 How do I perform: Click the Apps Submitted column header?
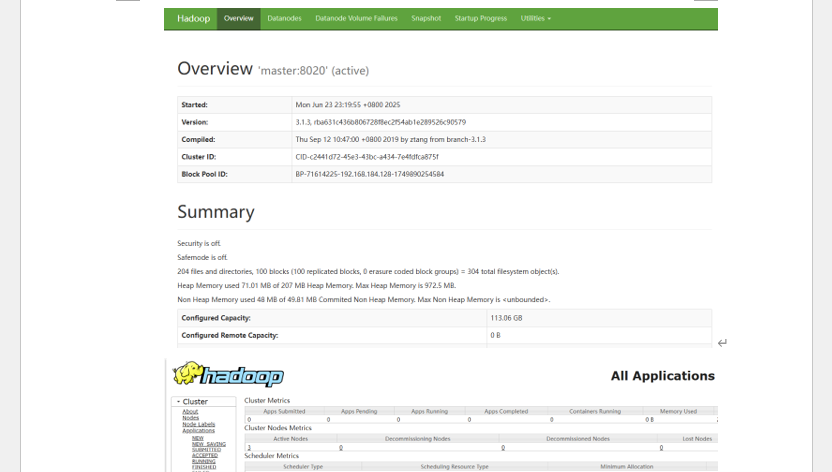pyautogui.click(x=284, y=411)
